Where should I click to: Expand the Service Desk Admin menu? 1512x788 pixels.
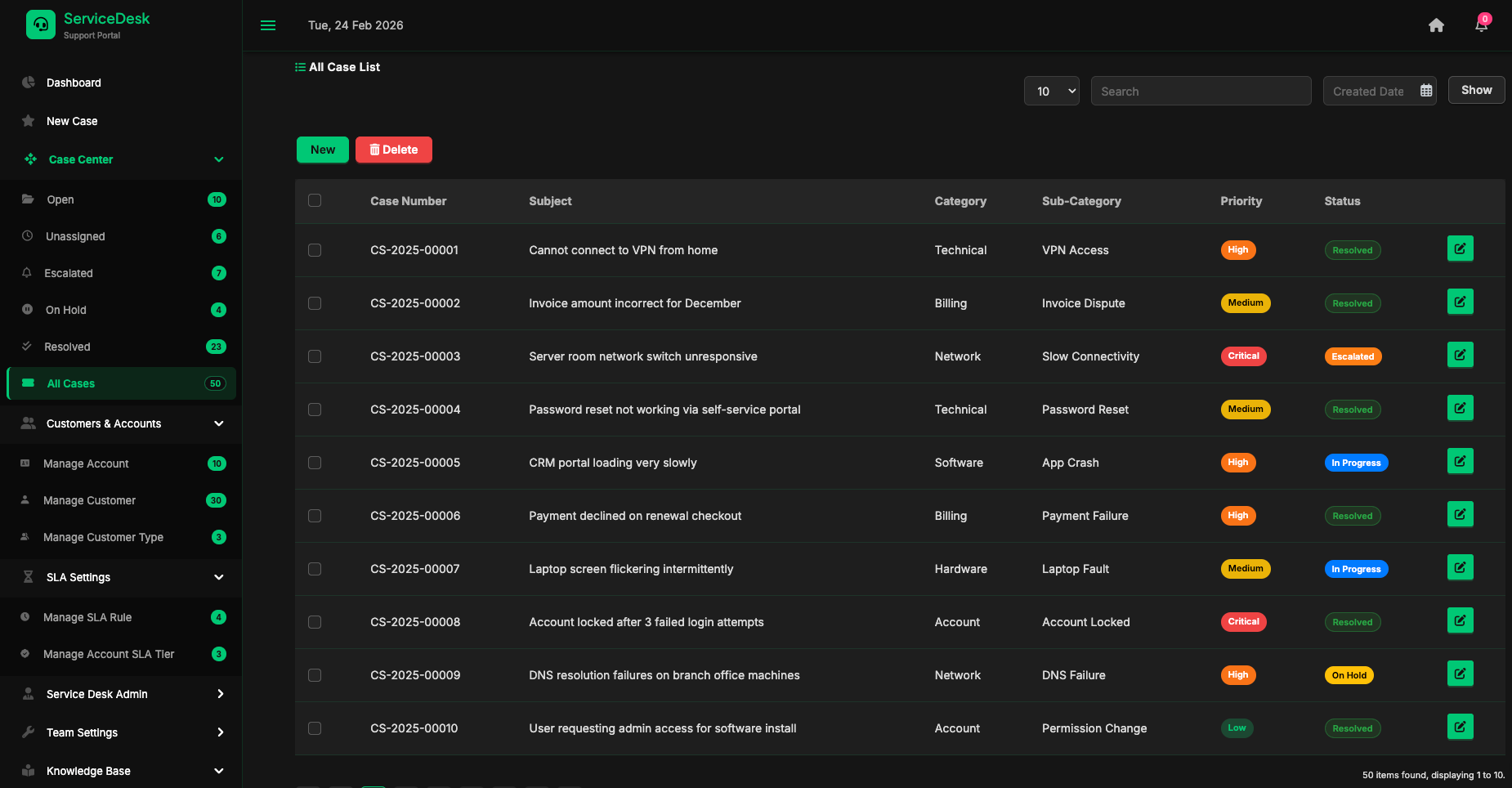tap(123, 694)
